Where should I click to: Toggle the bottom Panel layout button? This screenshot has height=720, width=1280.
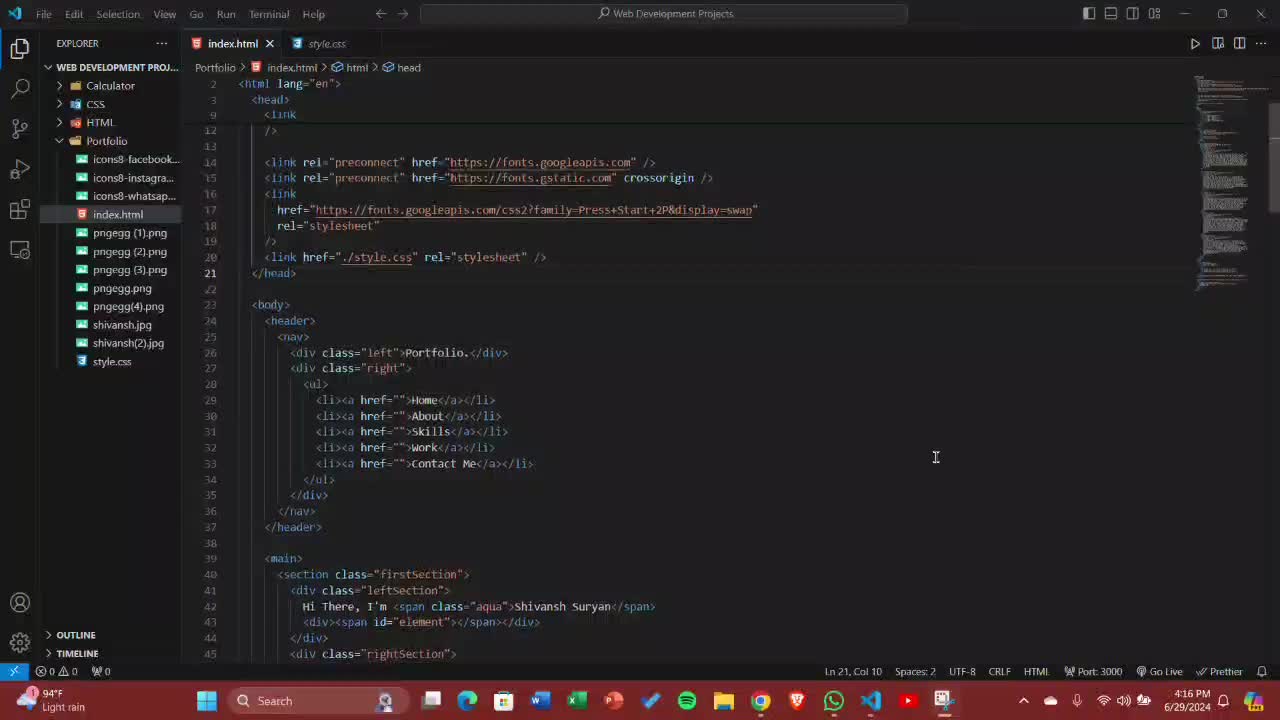(1111, 14)
